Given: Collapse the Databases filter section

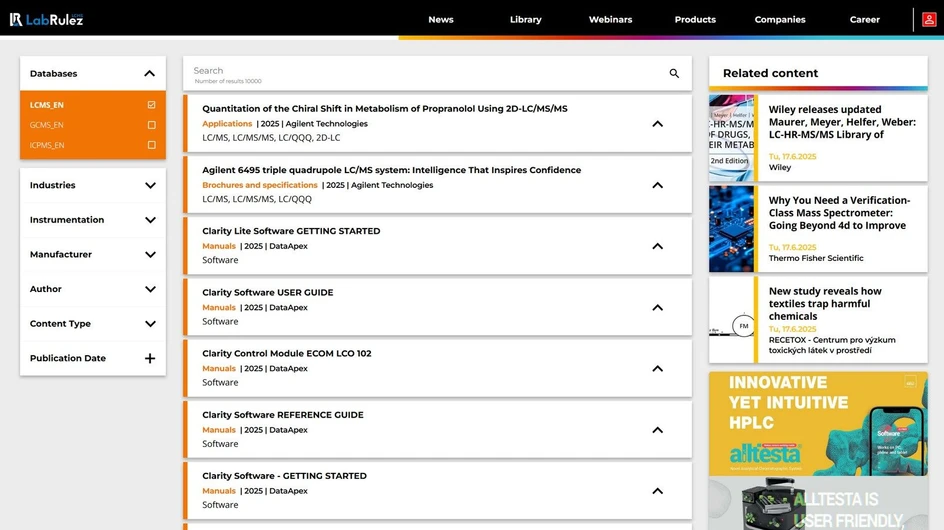Looking at the screenshot, I should pyautogui.click(x=149, y=73).
